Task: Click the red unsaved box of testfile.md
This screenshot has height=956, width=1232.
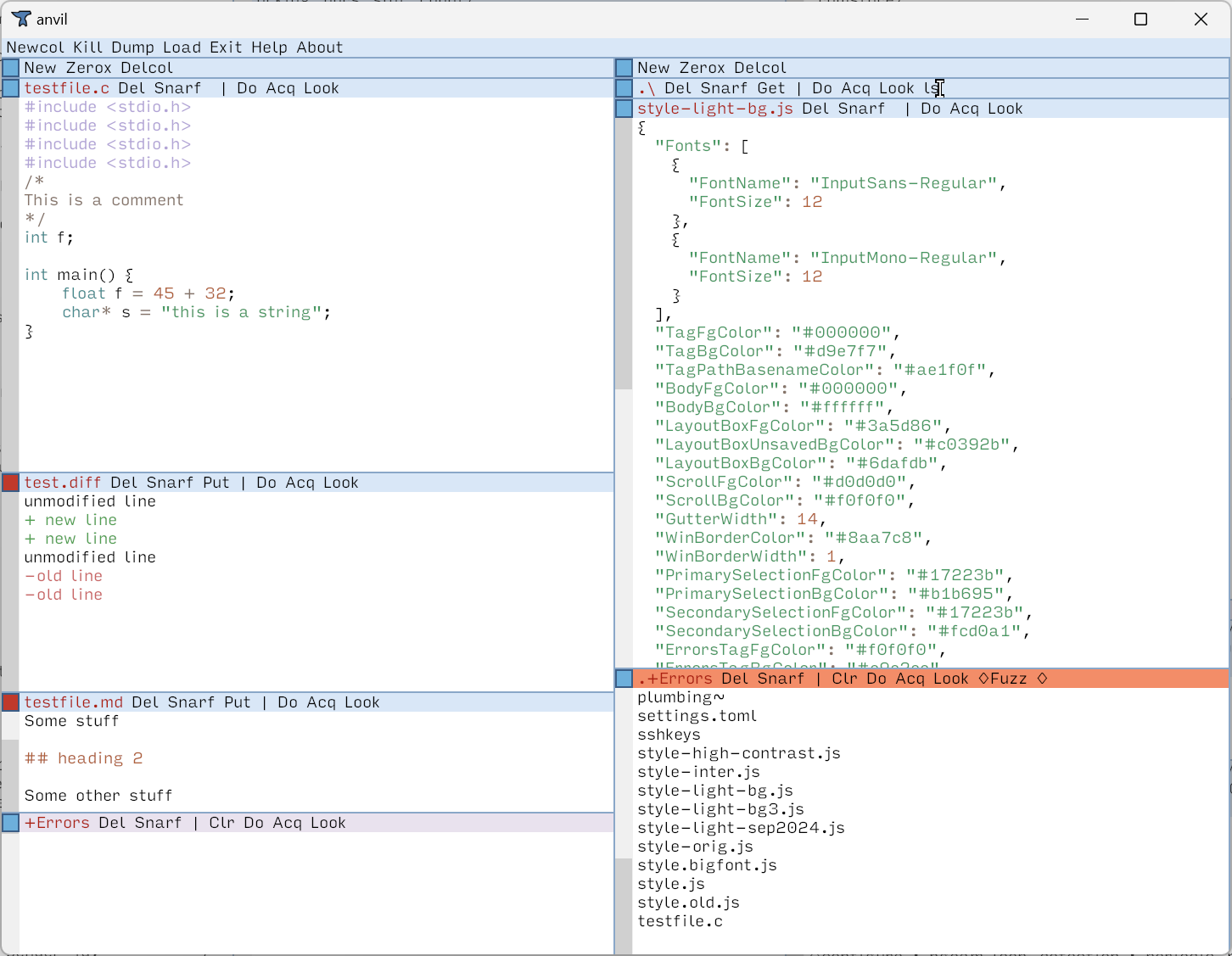Action: pos(10,702)
